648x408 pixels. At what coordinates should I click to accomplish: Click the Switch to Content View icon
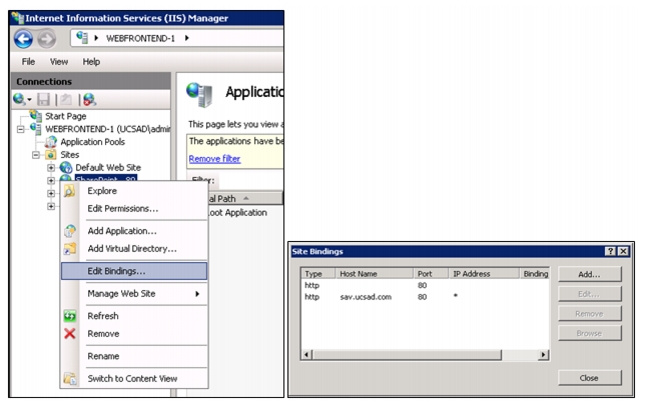coord(70,378)
